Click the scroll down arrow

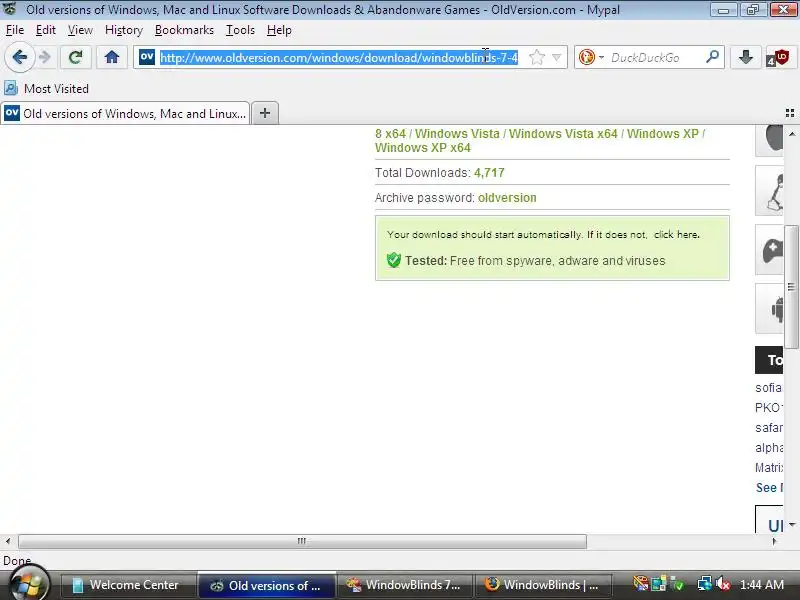click(792, 524)
